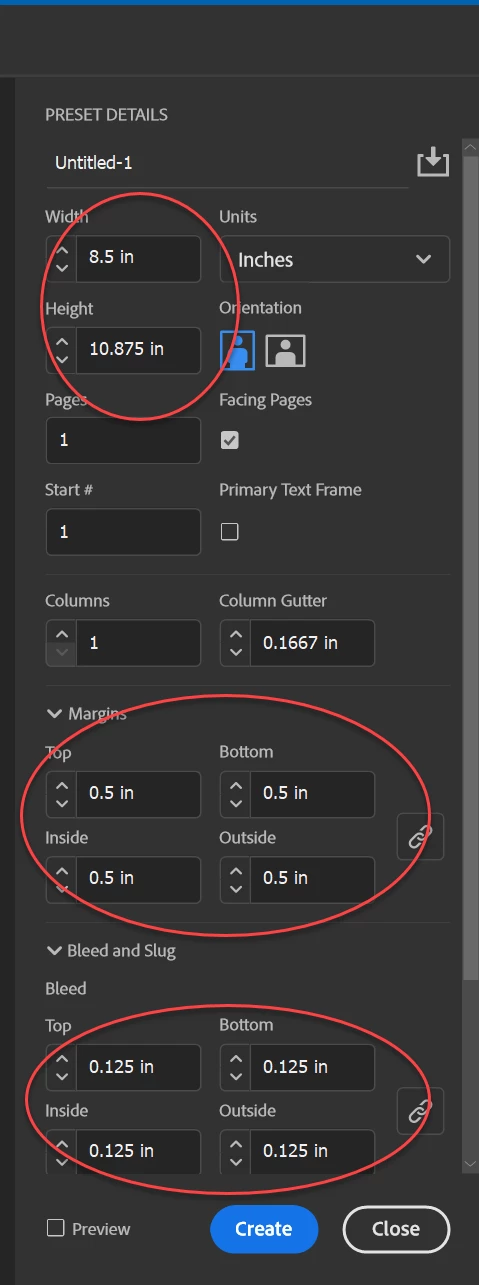Screen dimensions: 479x1285
Task: Toggle the margins chain link icon
Action: [x=421, y=837]
